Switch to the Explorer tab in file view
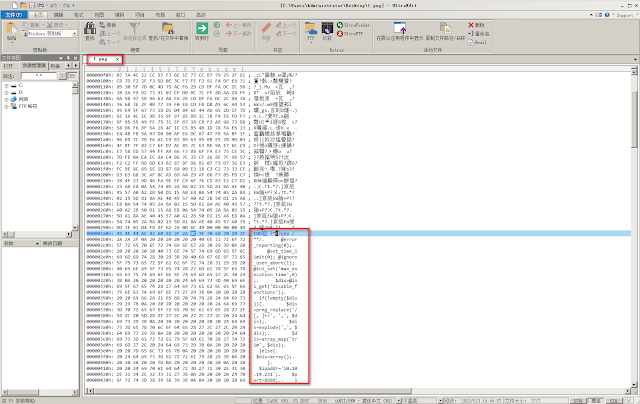Image resolution: width=640 pixels, height=404 pixels. 34,66
